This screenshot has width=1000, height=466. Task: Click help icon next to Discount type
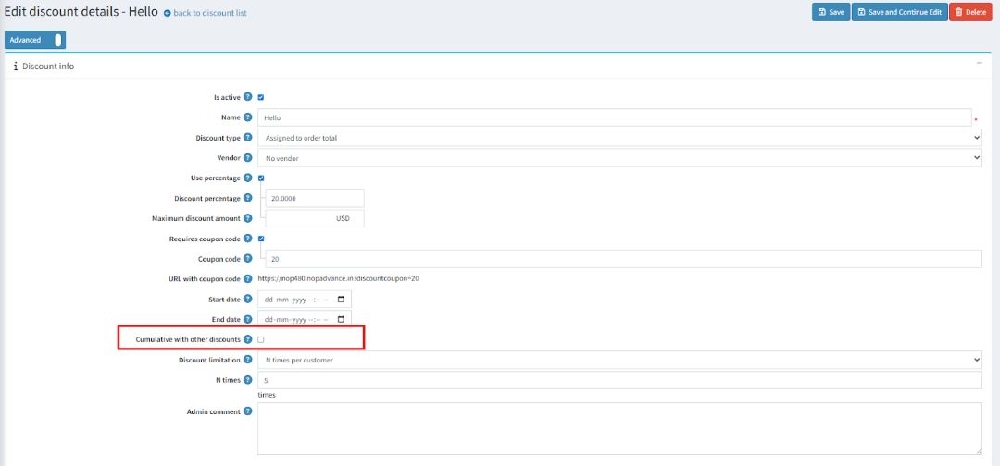pos(248,138)
